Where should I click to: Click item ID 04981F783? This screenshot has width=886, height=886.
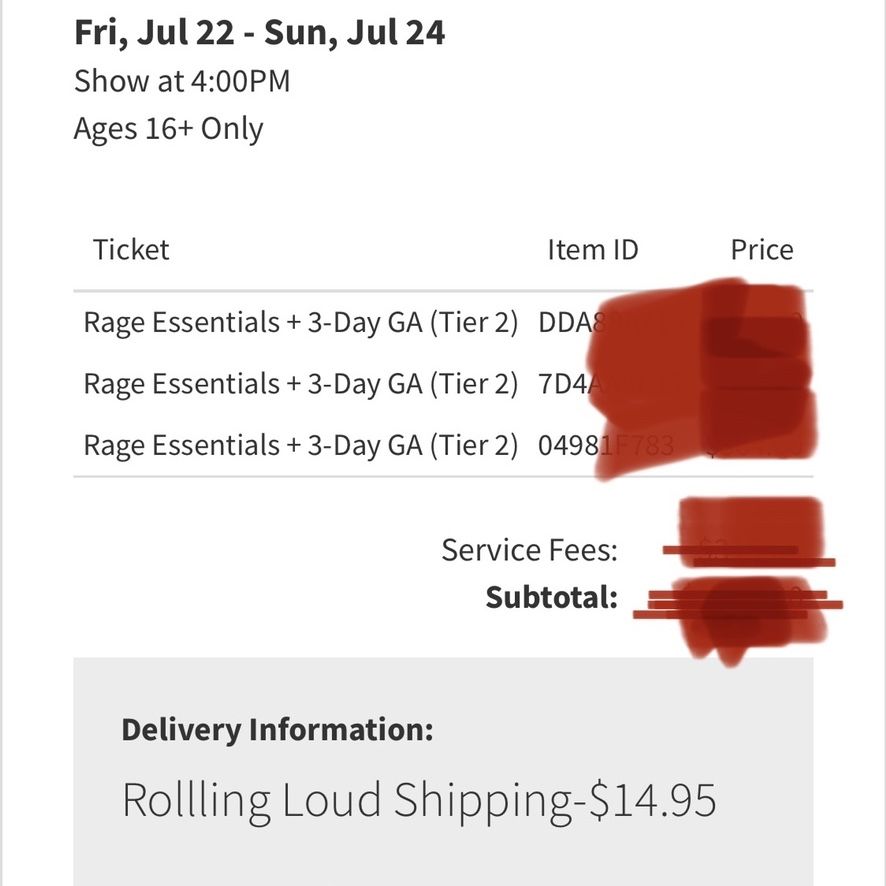click(x=606, y=445)
